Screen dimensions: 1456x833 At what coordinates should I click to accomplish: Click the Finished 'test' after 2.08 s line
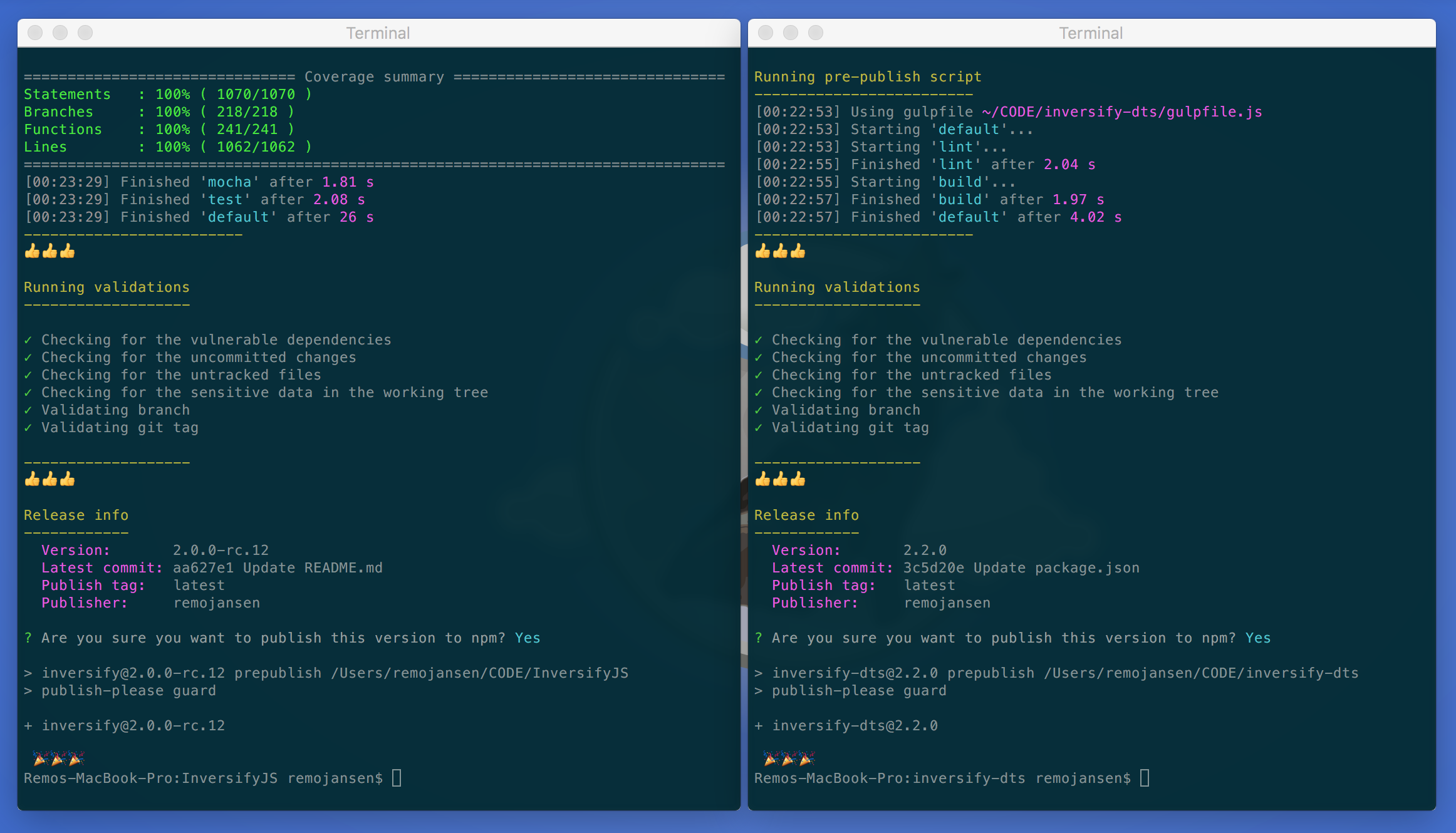click(x=195, y=200)
